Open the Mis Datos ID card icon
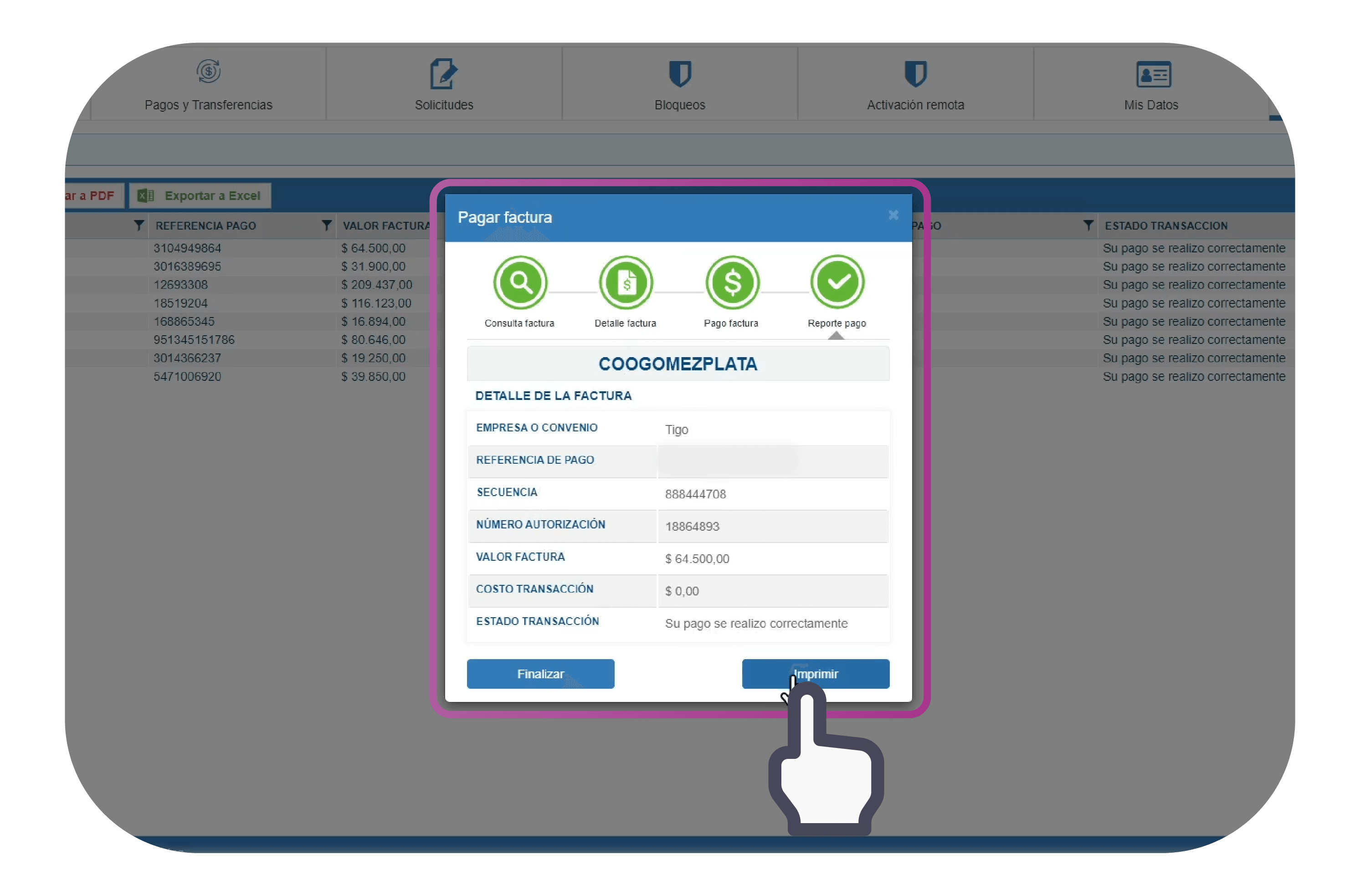 pos(1153,74)
